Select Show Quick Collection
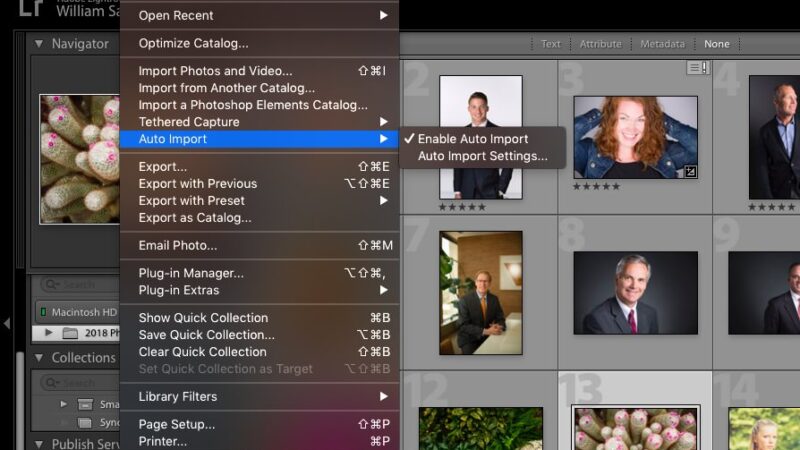 (x=259, y=318)
